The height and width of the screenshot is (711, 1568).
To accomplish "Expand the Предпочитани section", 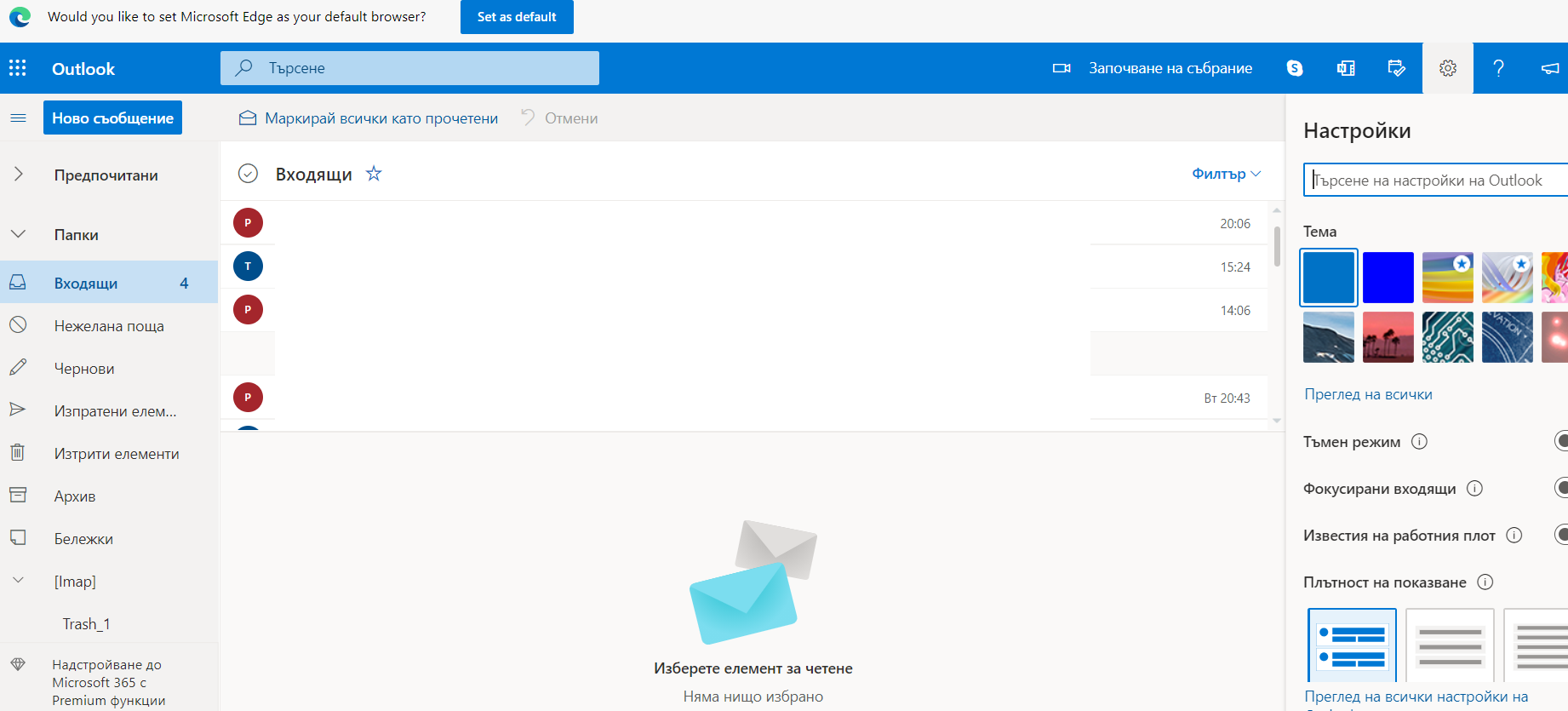I will [18, 175].
